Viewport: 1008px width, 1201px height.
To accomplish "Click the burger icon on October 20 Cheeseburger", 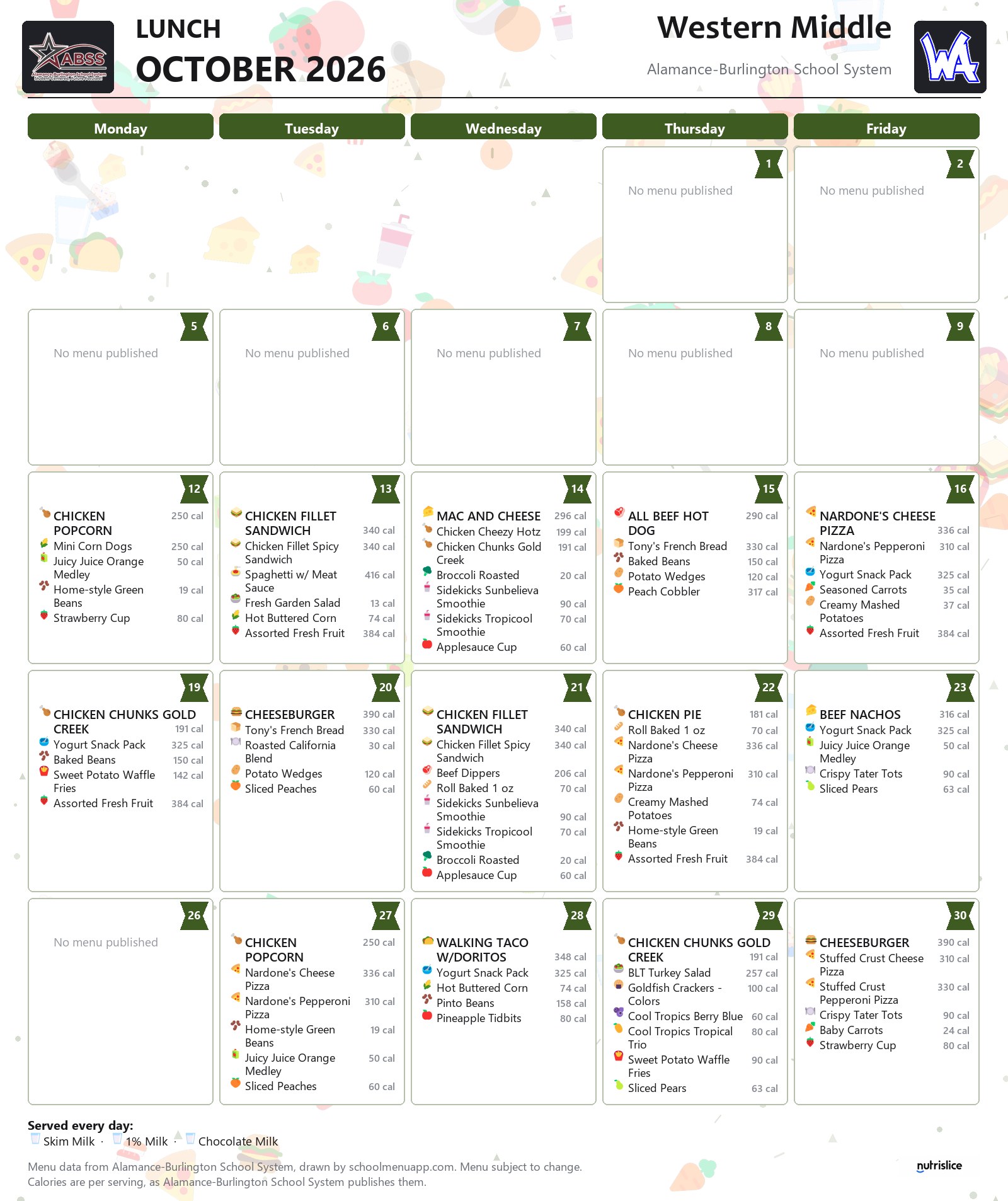I will click(x=236, y=711).
